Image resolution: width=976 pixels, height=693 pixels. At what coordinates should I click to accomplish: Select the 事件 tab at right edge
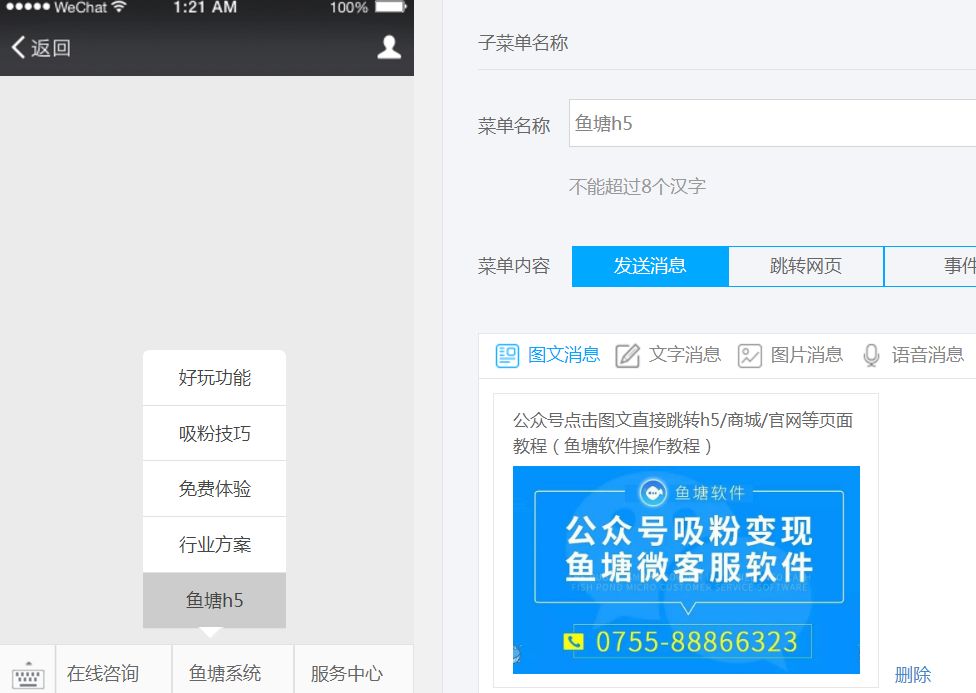click(930, 266)
